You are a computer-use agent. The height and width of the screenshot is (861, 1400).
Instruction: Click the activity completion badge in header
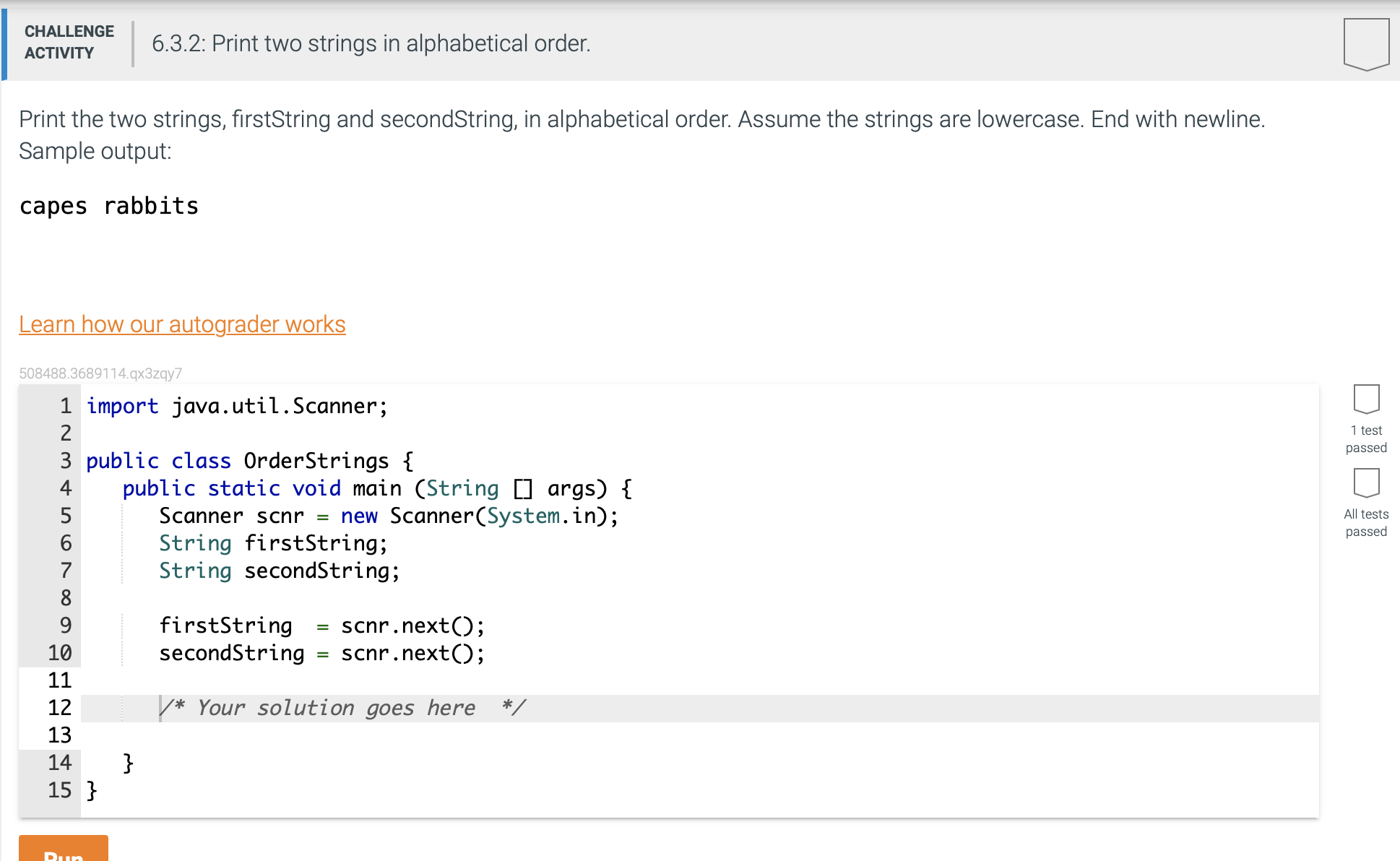click(x=1365, y=43)
